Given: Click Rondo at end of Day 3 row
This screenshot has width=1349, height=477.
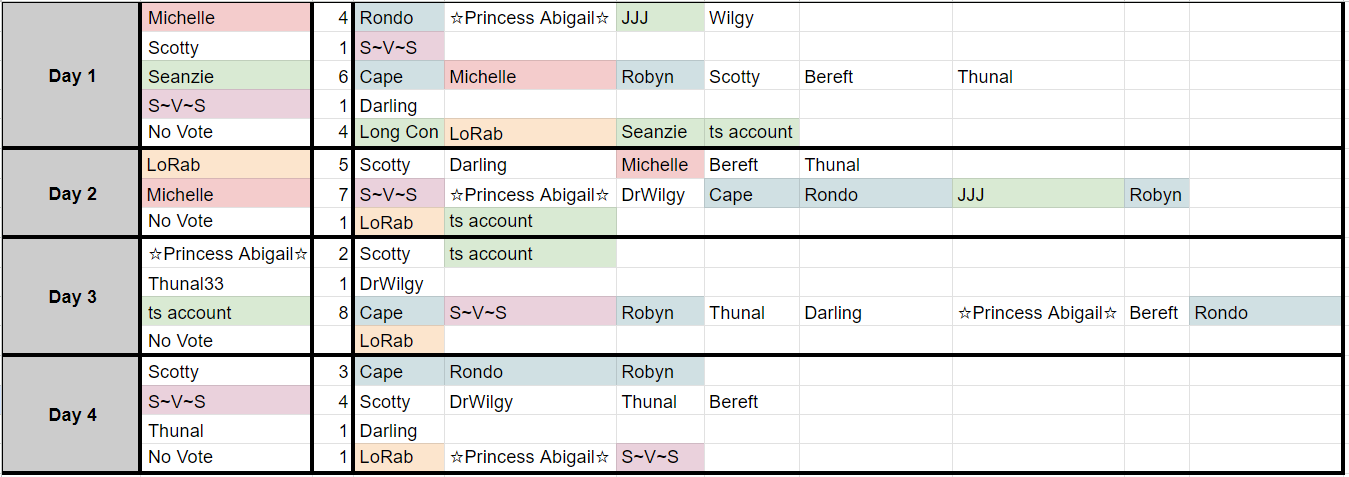Looking at the screenshot, I should click(x=1265, y=312).
